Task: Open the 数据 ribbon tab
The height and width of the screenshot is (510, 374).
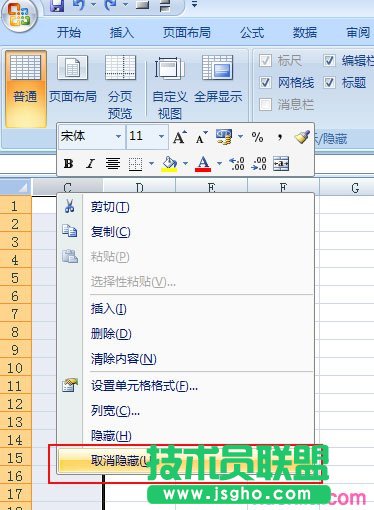Action: coord(305,32)
